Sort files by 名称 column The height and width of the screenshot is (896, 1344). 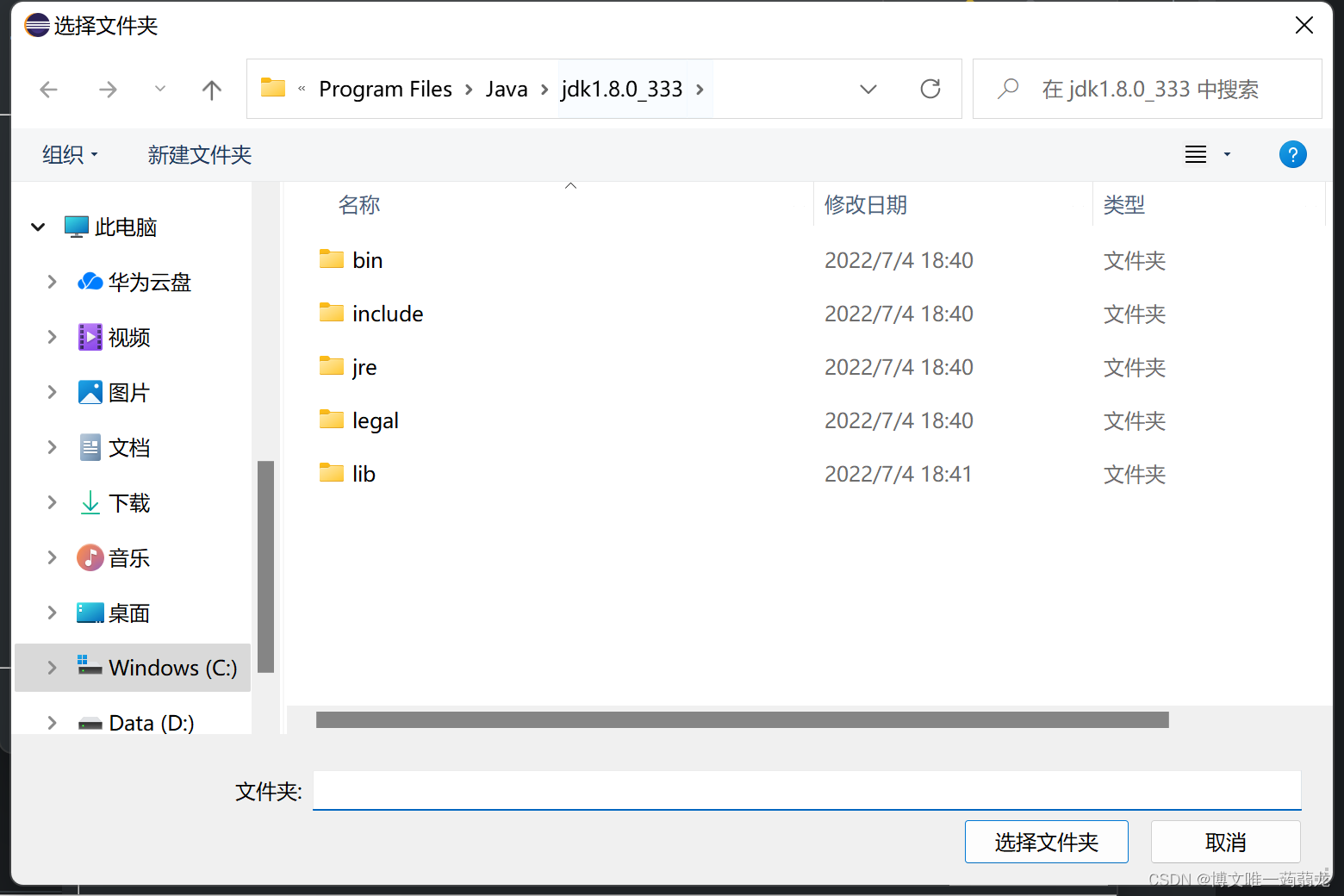(359, 205)
